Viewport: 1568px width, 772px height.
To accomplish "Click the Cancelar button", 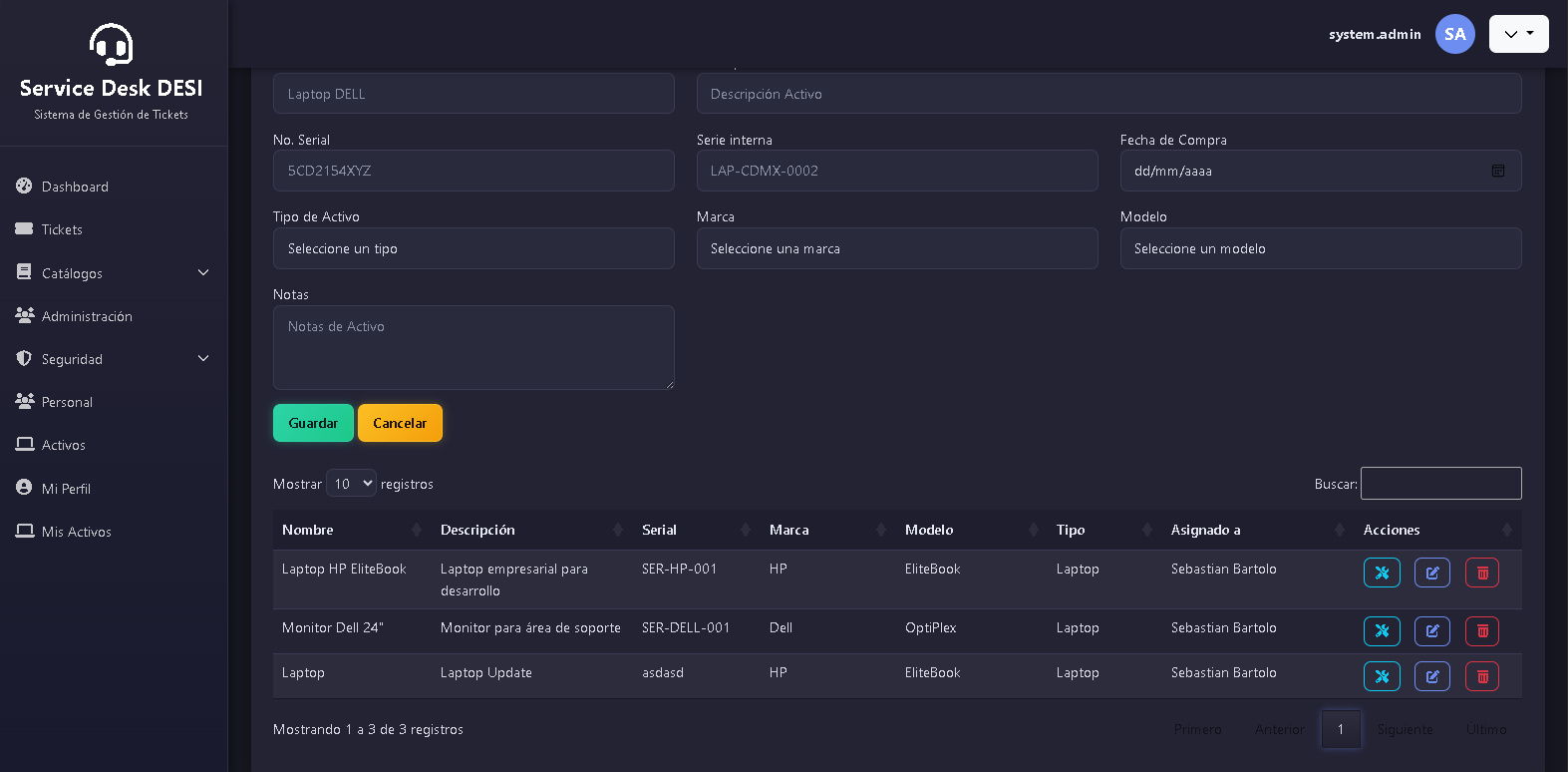I will [400, 423].
